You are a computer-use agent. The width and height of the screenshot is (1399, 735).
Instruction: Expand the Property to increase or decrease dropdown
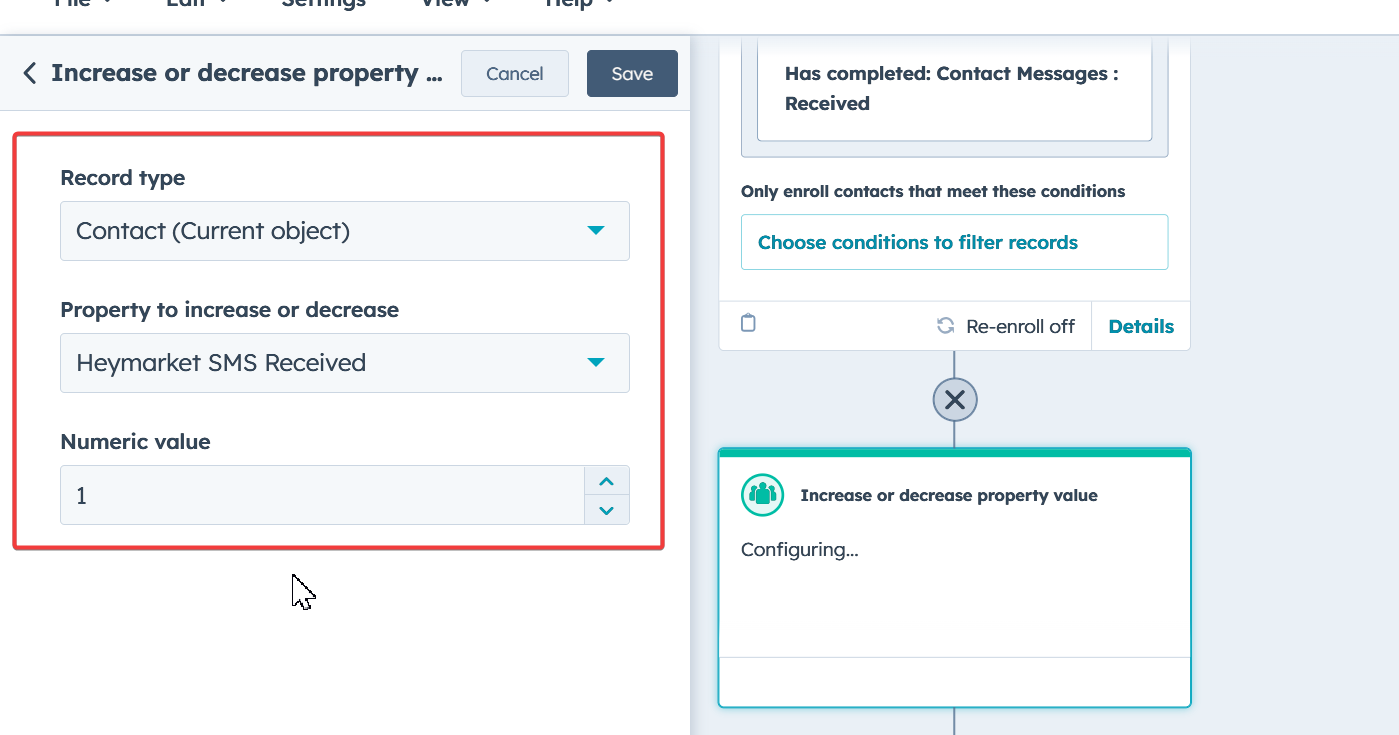[x=344, y=362]
